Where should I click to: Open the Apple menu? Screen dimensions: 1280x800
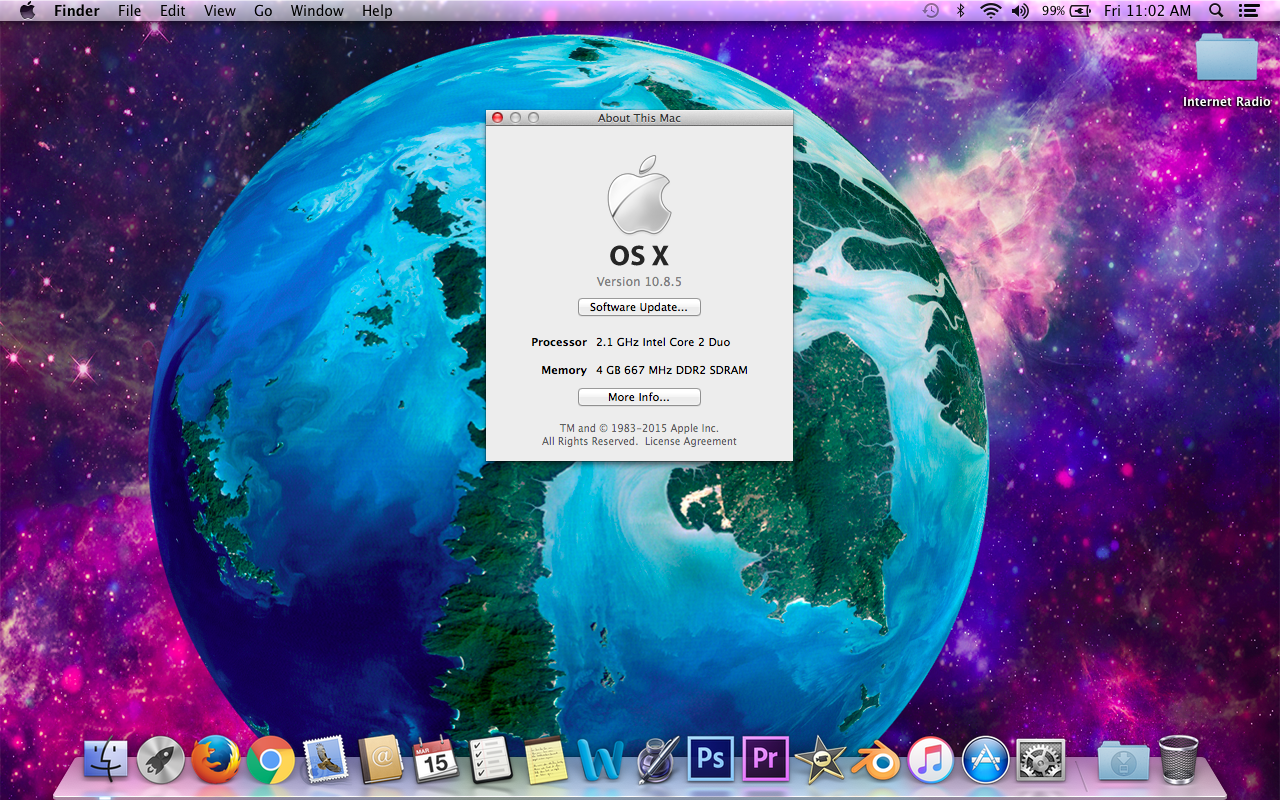coord(27,11)
